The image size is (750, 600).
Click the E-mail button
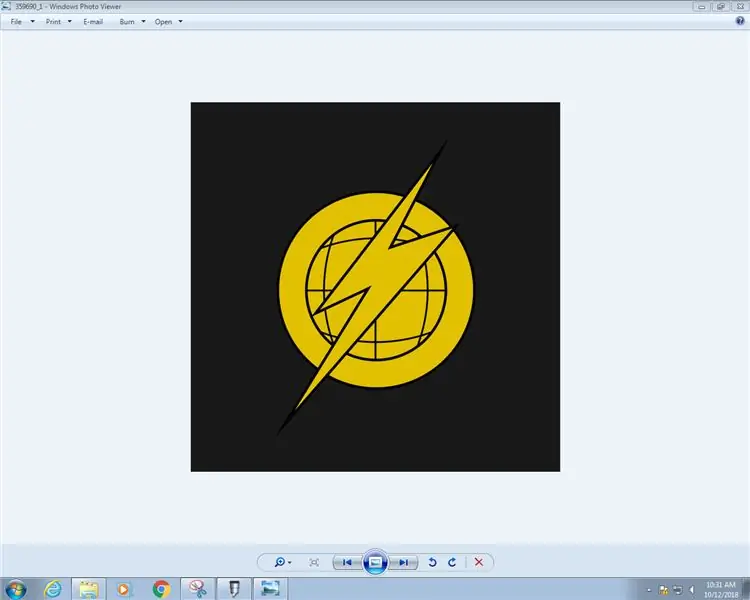pos(93,22)
